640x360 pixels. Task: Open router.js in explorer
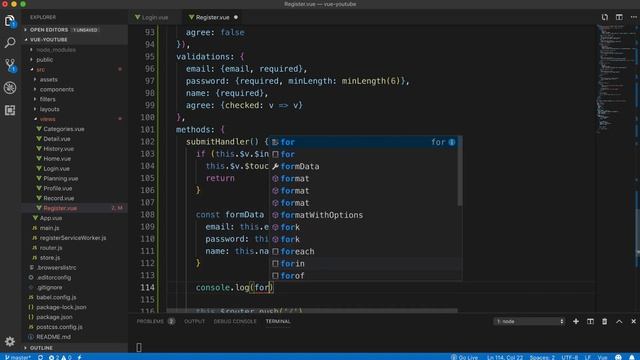click(51, 248)
